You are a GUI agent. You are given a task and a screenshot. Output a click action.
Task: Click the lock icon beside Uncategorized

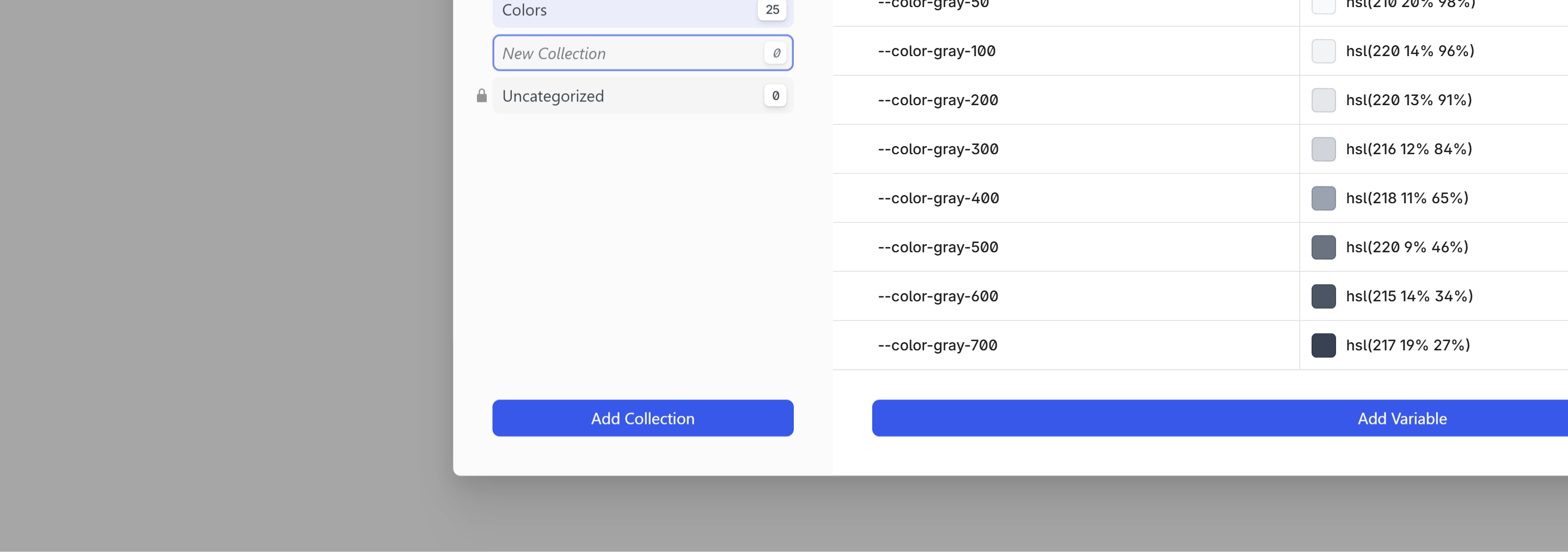coord(481,95)
